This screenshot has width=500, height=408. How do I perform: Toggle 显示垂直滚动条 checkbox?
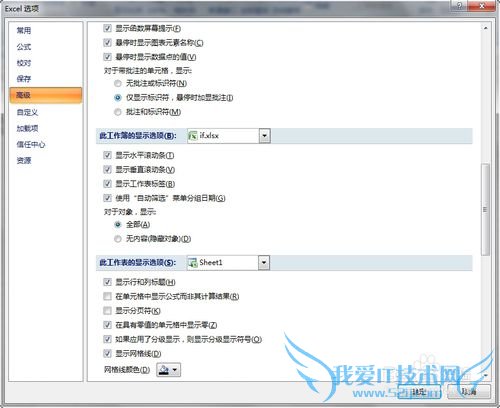pyautogui.click(x=107, y=170)
